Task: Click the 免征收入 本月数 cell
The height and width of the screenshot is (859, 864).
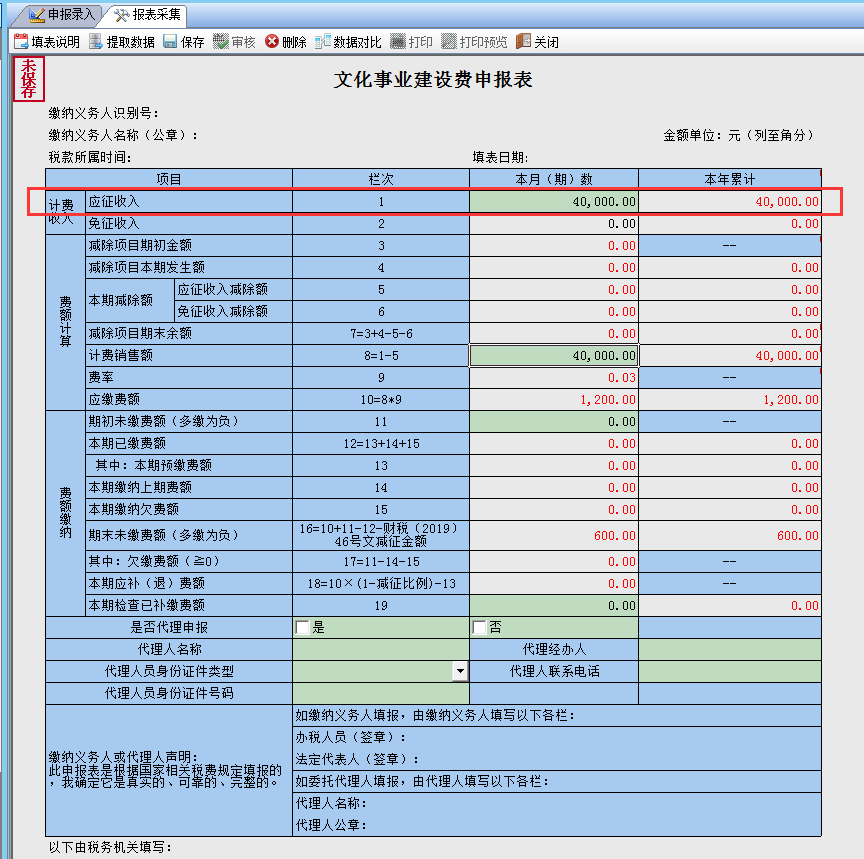Action: [554, 224]
